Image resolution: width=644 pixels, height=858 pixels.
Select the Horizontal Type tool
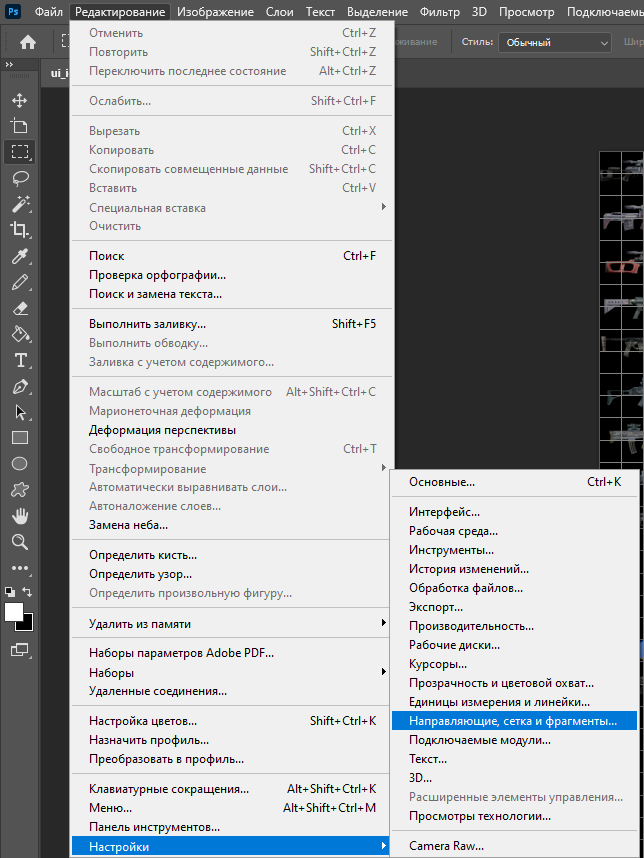pyautogui.click(x=20, y=360)
